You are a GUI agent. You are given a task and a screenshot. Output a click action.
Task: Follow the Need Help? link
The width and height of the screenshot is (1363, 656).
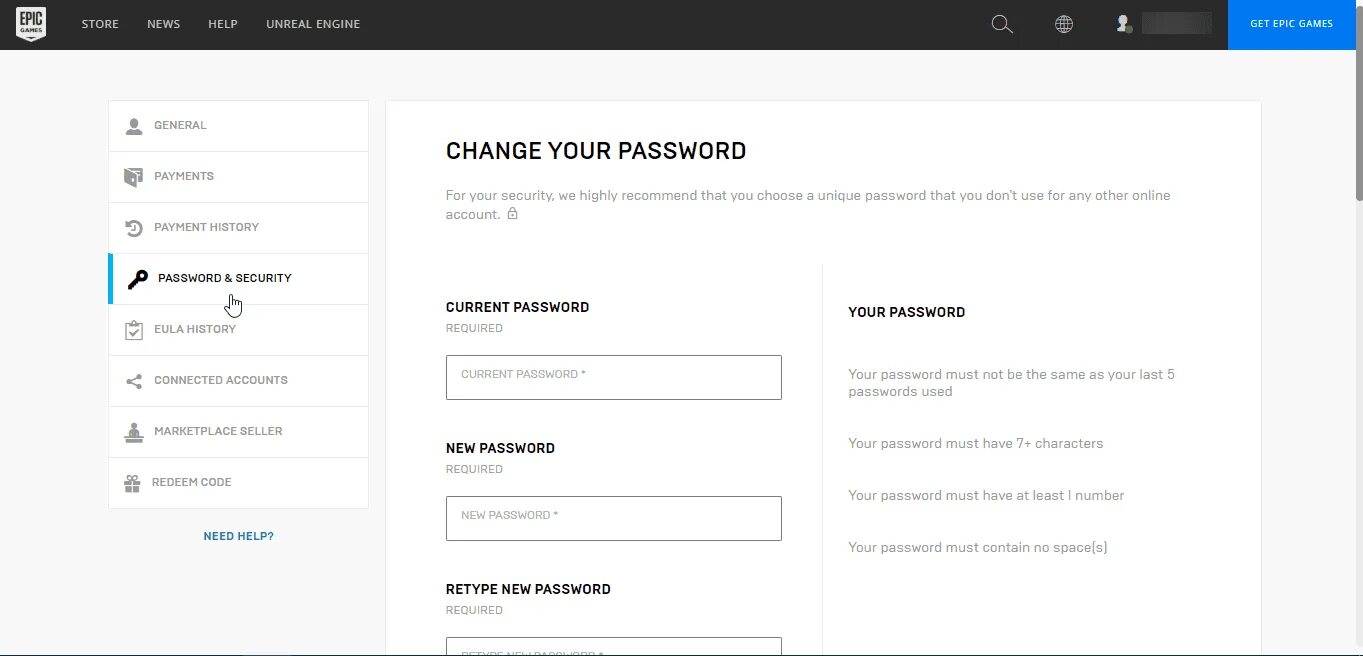coord(238,536)
